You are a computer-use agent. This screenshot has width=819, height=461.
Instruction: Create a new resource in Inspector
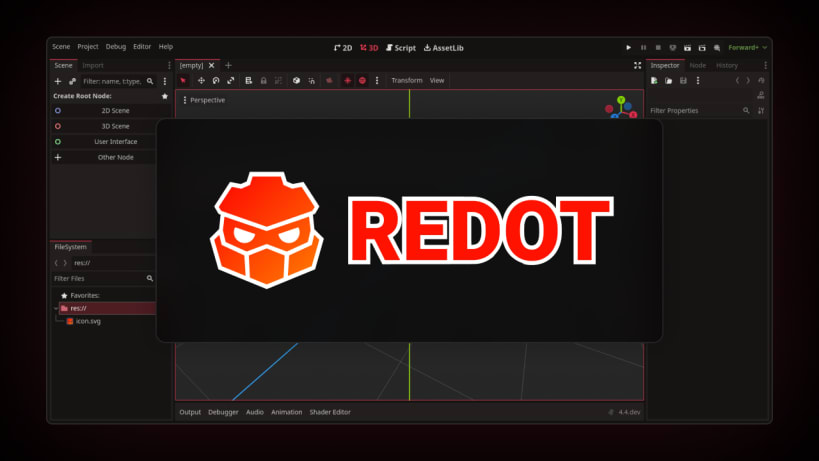click(x=654, y=80)
